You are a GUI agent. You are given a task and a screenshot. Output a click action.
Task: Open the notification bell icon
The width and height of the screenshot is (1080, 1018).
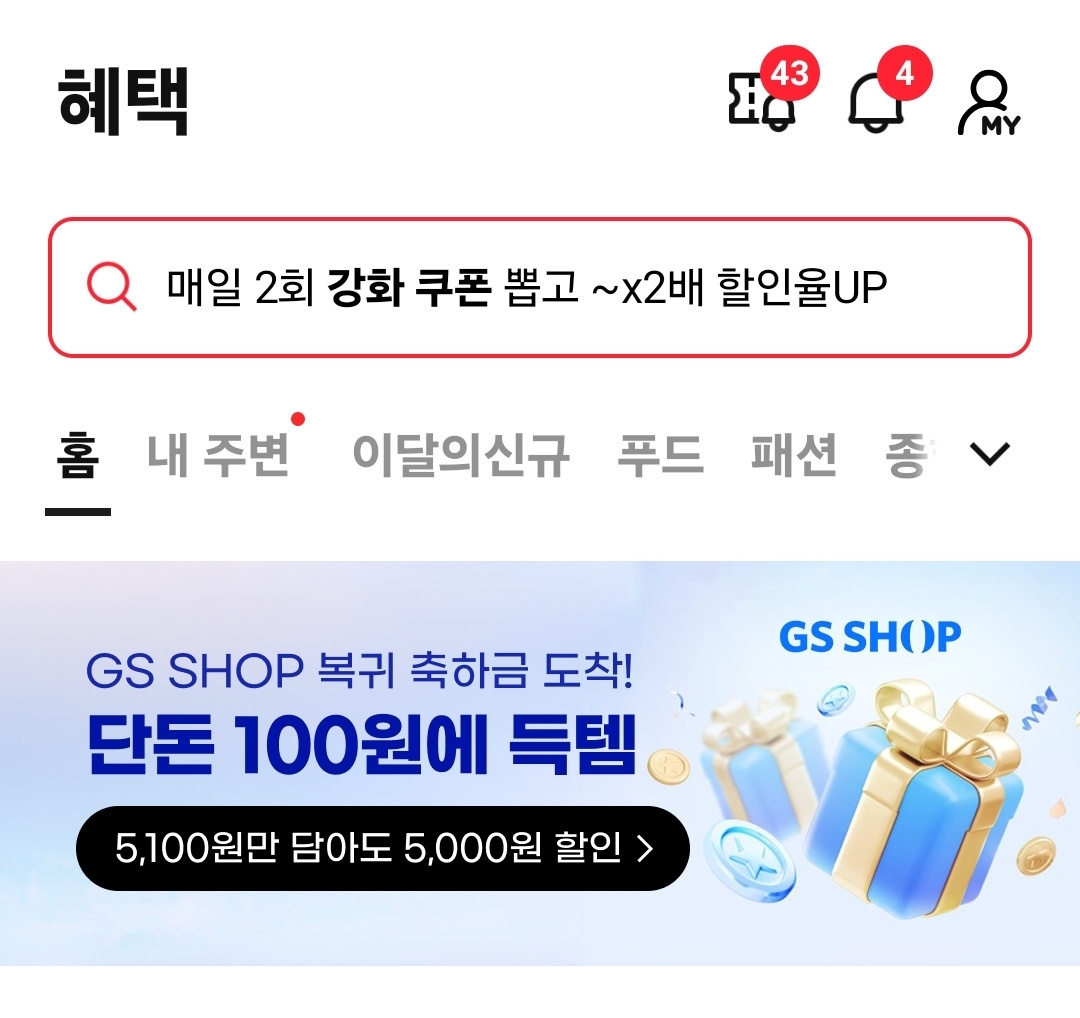click(x=875, y=102)
